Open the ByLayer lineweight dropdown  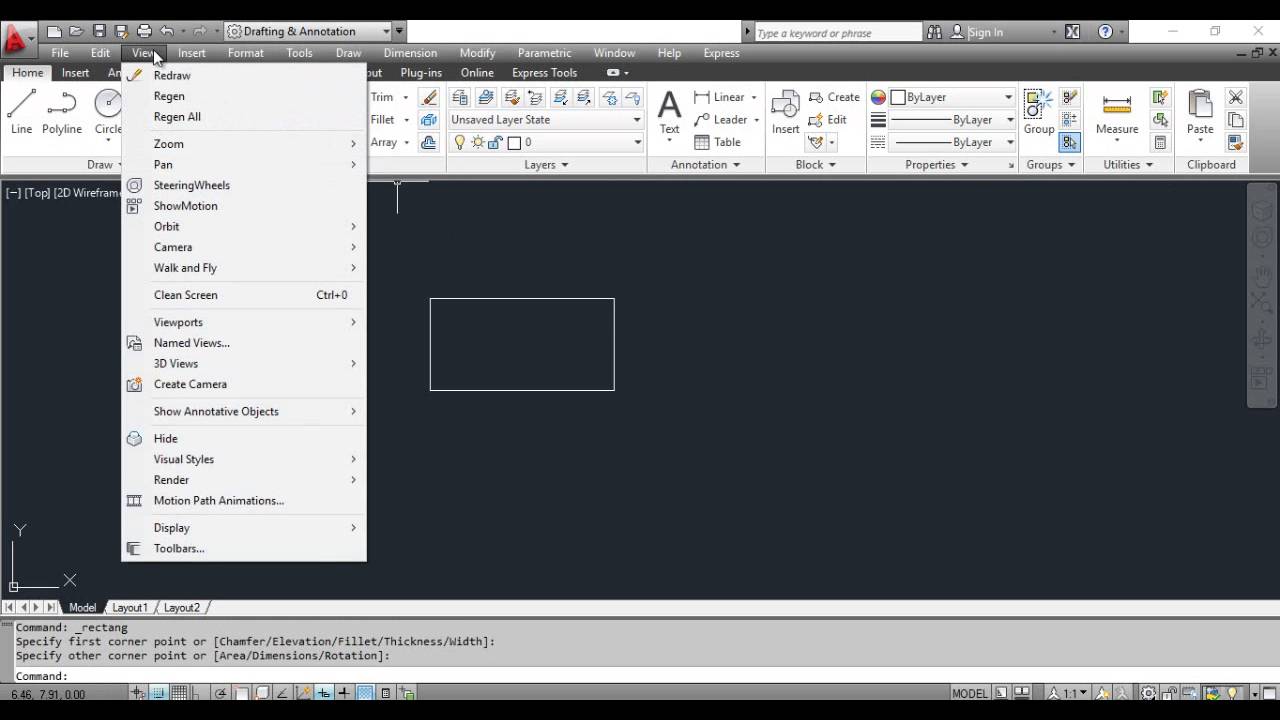coord(953,120)
